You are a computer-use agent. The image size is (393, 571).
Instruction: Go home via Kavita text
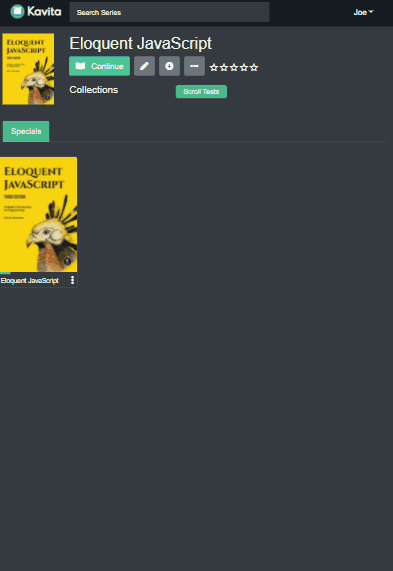[x=44, y=12]
